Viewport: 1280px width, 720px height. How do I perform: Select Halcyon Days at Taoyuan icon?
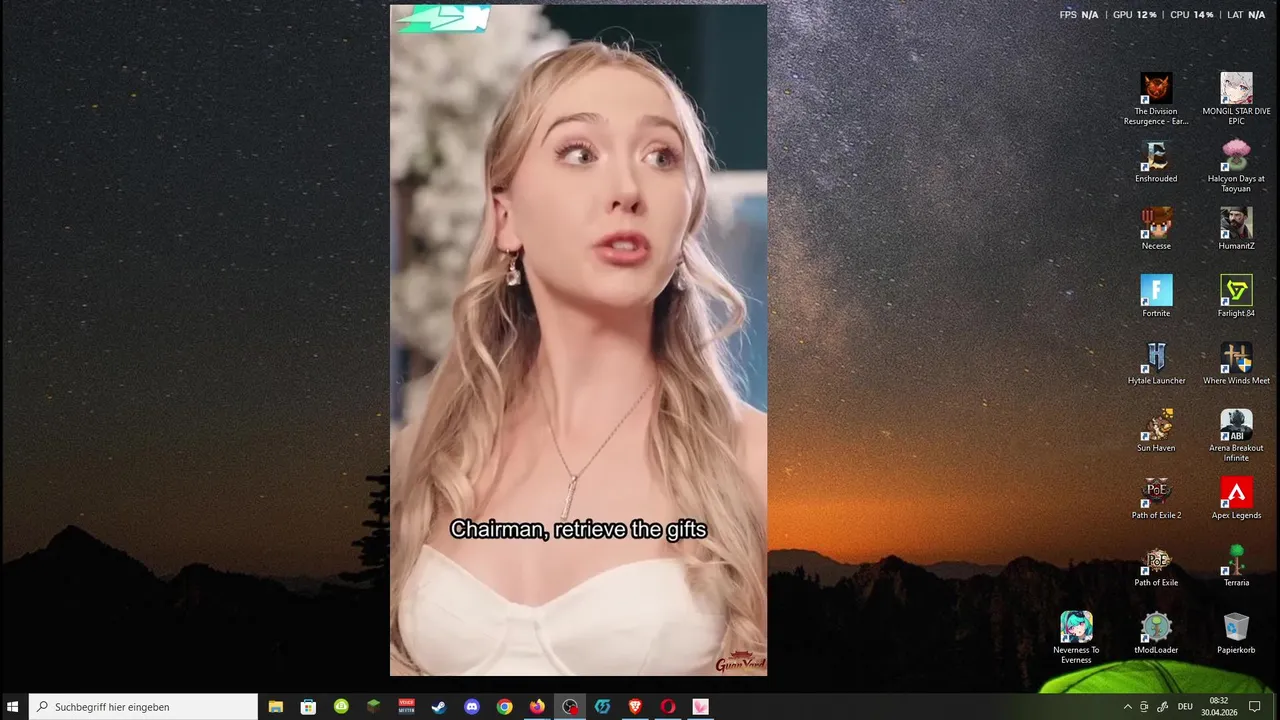coord(1236,166)
